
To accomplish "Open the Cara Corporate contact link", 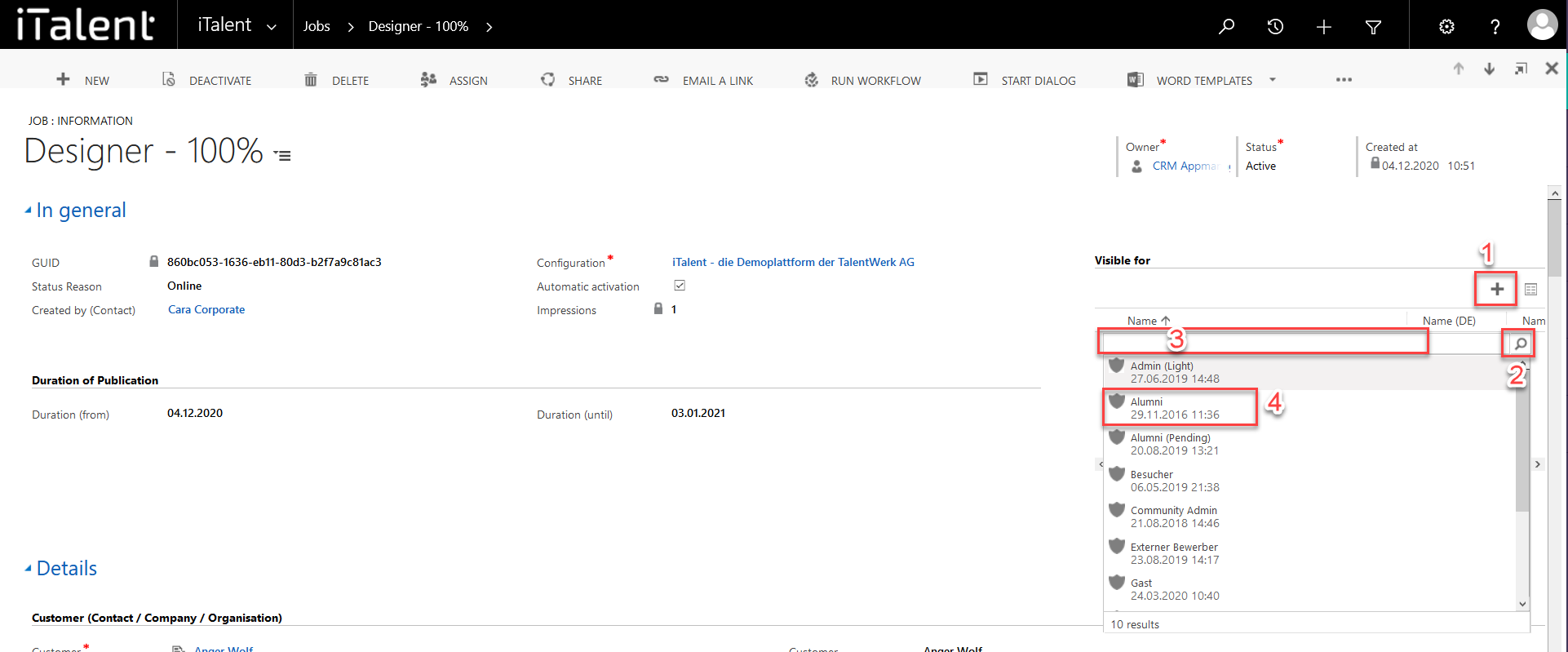I will pyautogui.click(x=206, y=309).
